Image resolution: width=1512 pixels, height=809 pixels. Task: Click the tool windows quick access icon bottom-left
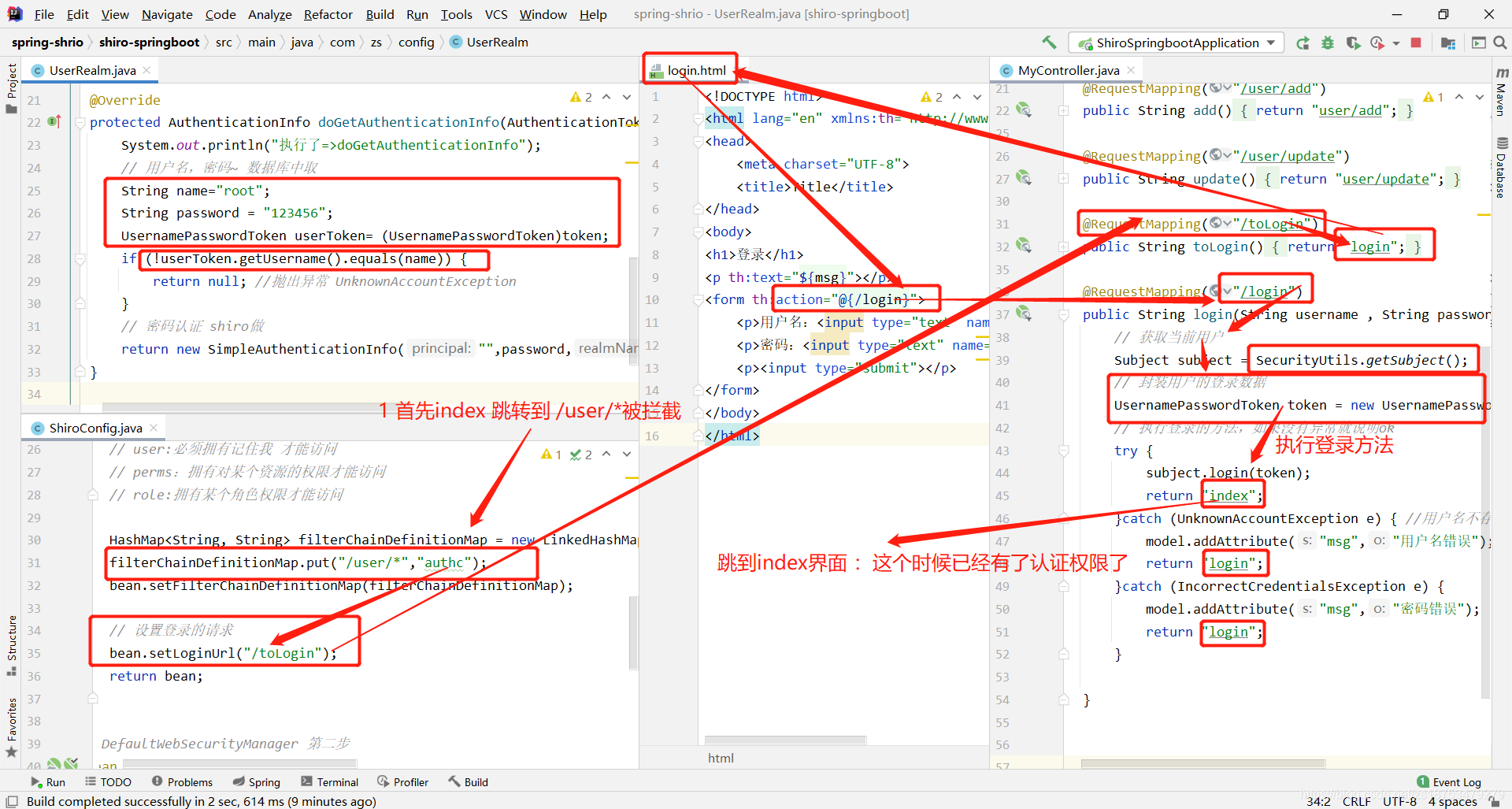pos(12,801)
